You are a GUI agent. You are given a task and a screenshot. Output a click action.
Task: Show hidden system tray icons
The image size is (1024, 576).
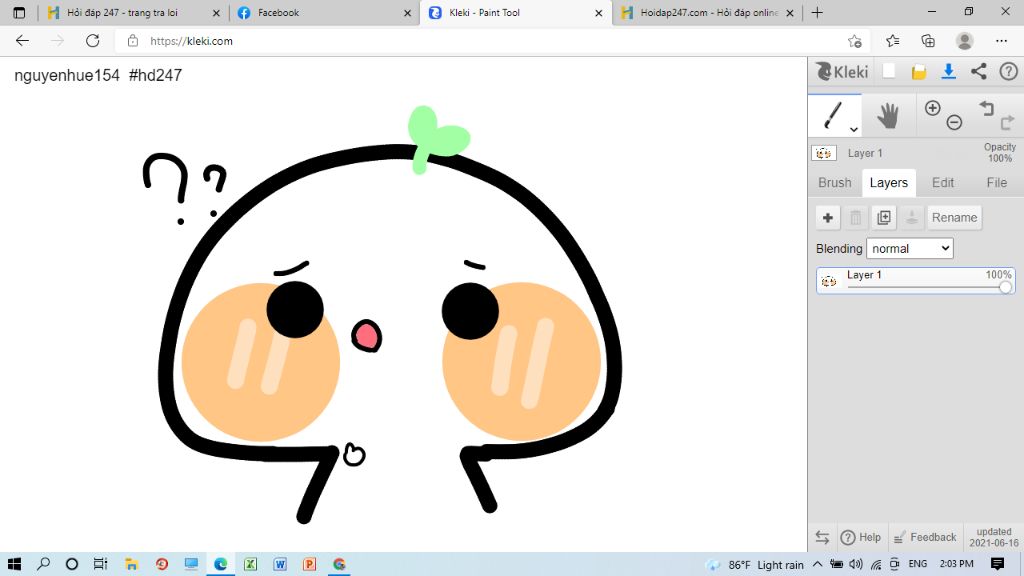click(817, 564)
